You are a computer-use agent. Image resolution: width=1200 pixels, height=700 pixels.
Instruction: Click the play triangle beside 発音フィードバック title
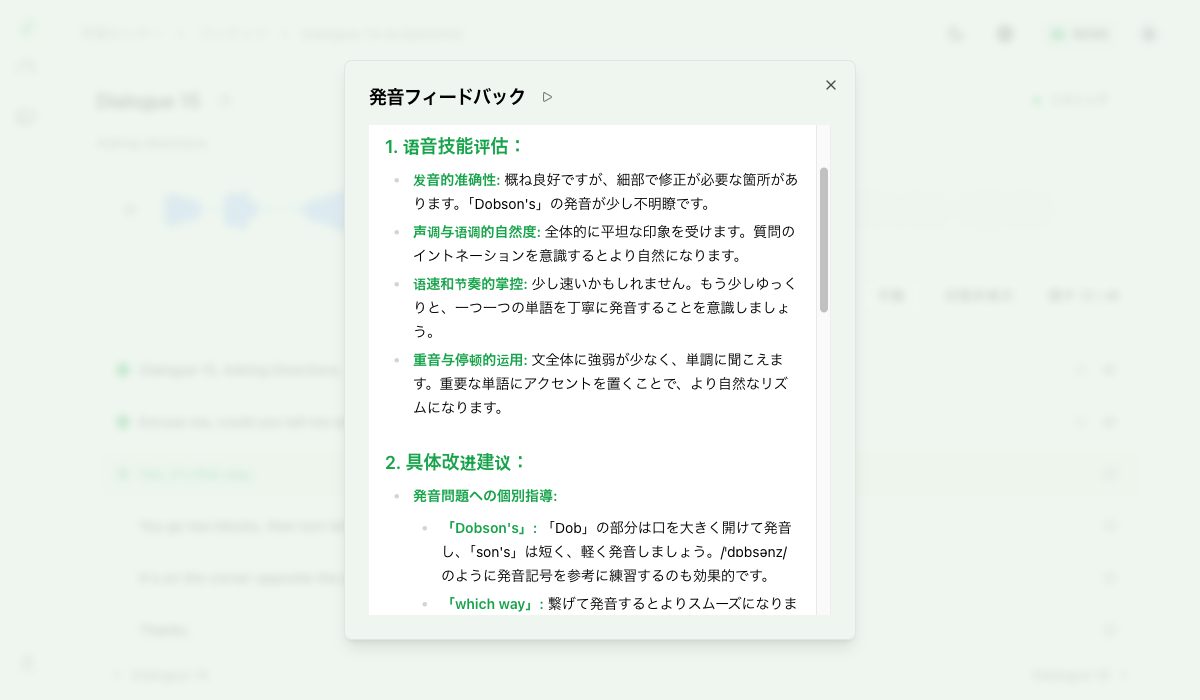[x=546, y=97]
